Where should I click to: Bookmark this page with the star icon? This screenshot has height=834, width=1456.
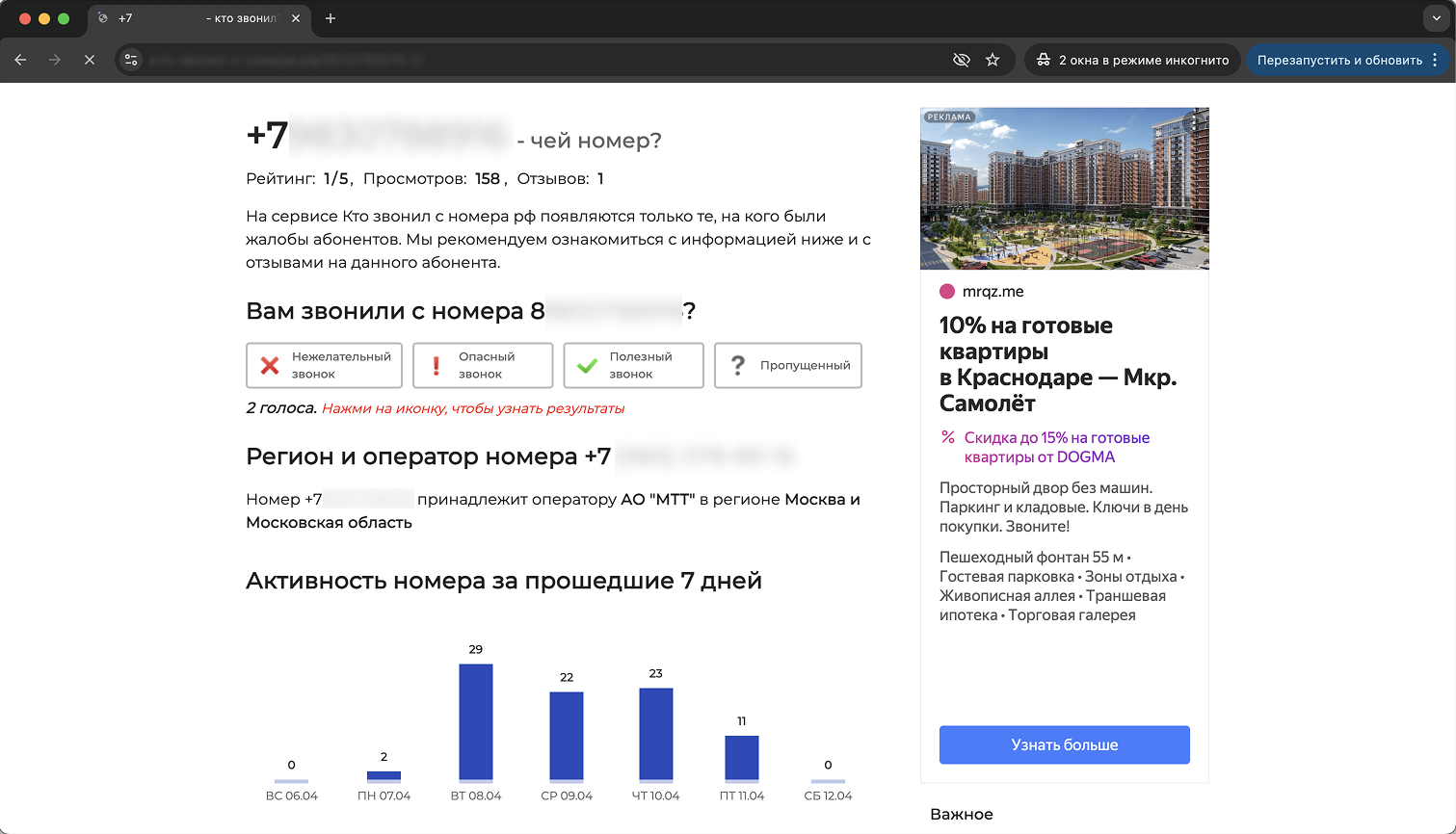993,60
